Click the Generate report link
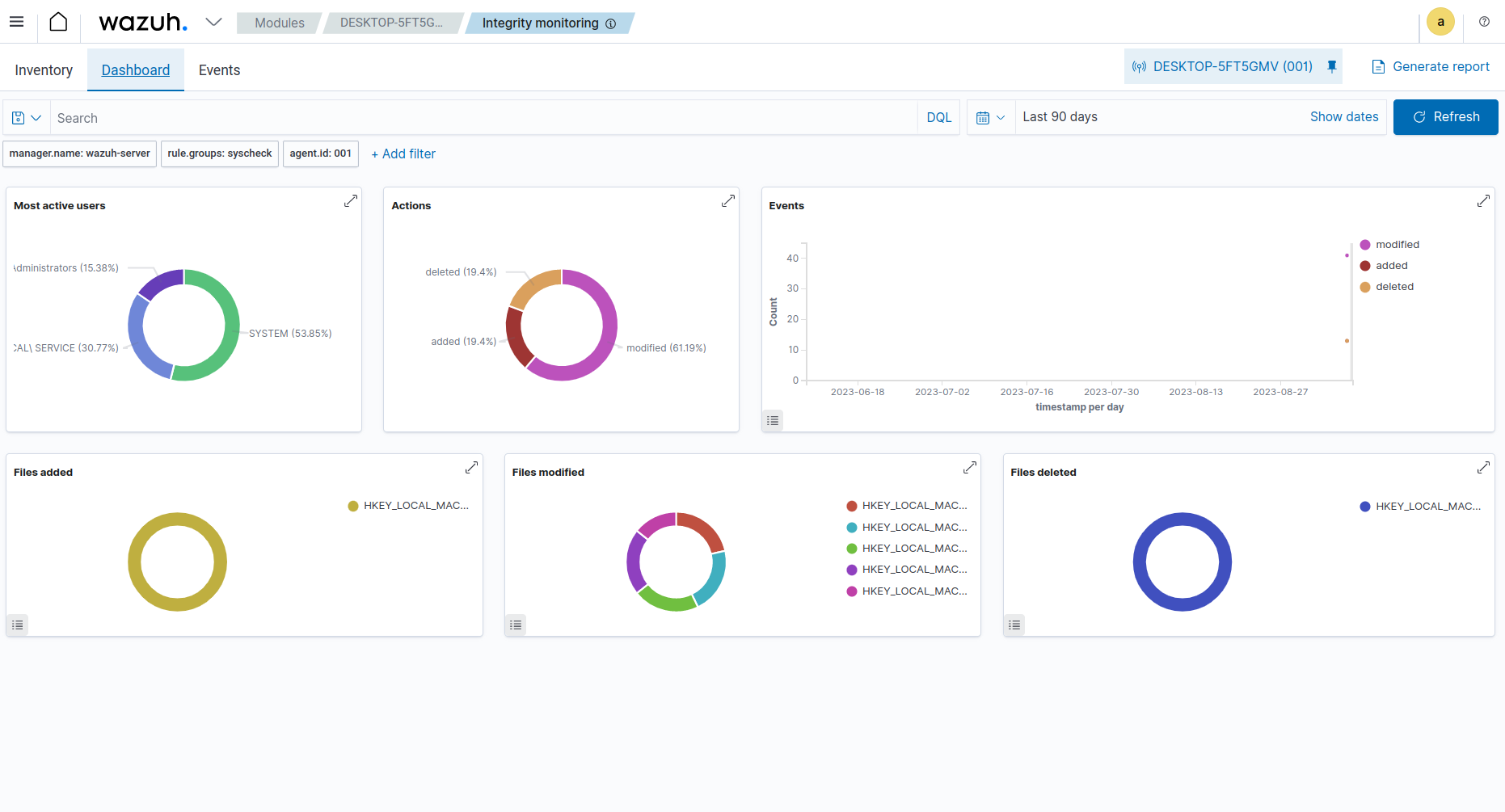 (x=1431, y=66)
